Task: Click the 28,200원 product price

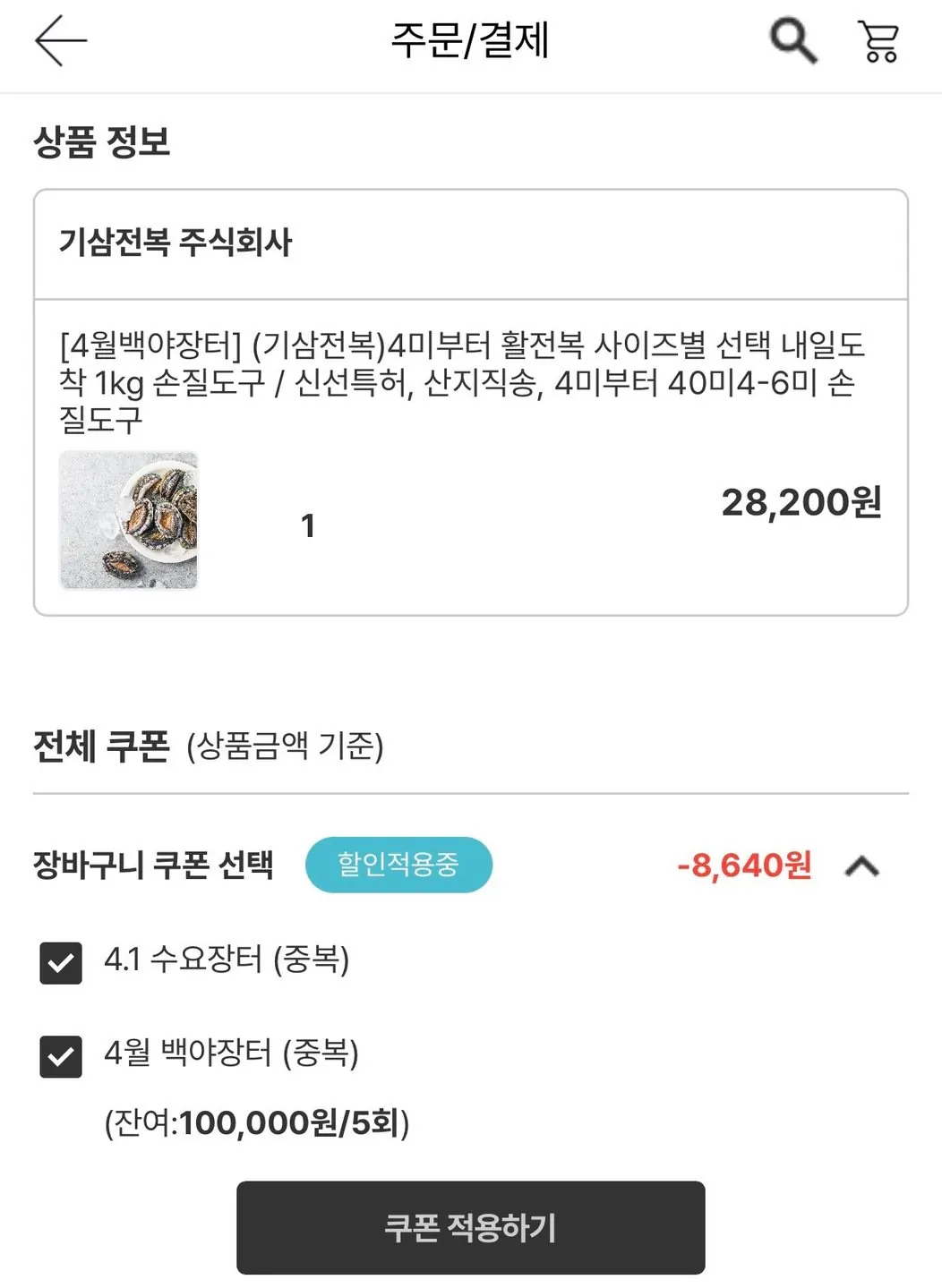Action: coord(801,502)
